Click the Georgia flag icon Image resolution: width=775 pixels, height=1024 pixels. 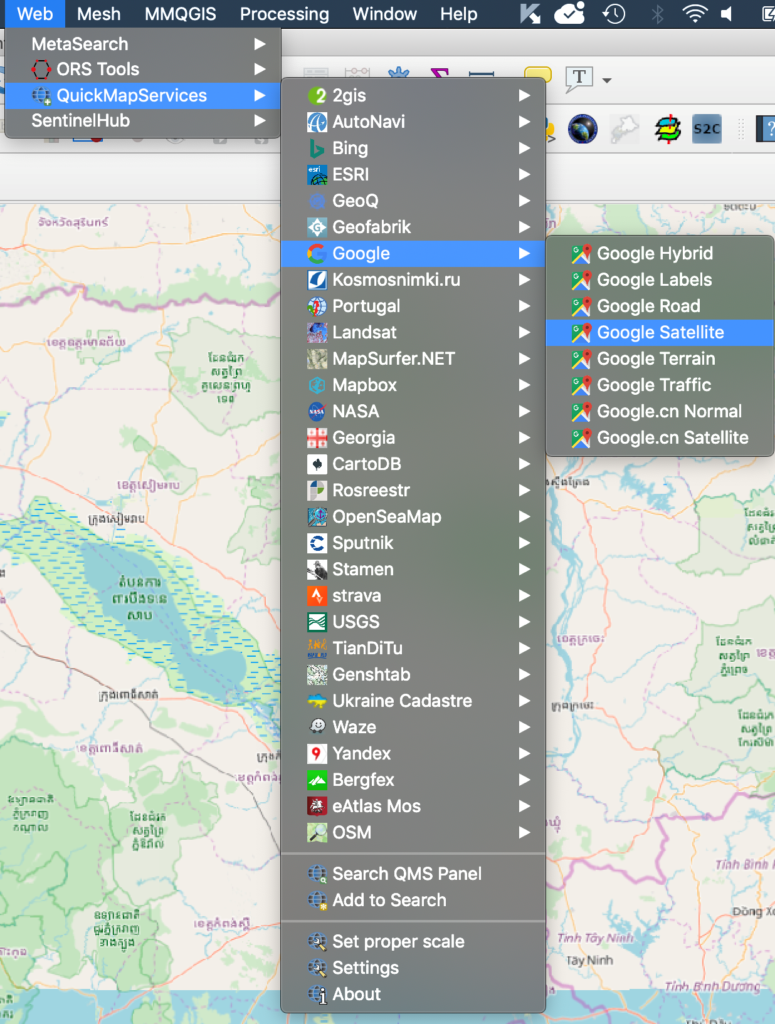pos(317,438)
